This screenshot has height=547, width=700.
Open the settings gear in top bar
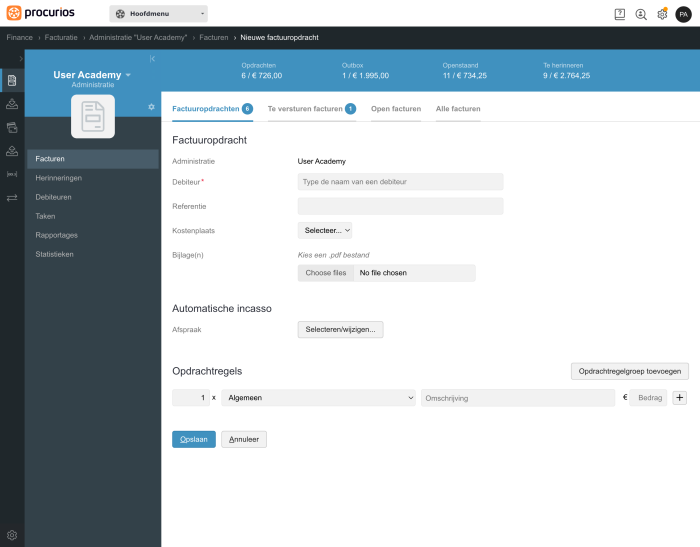[662, 14]
